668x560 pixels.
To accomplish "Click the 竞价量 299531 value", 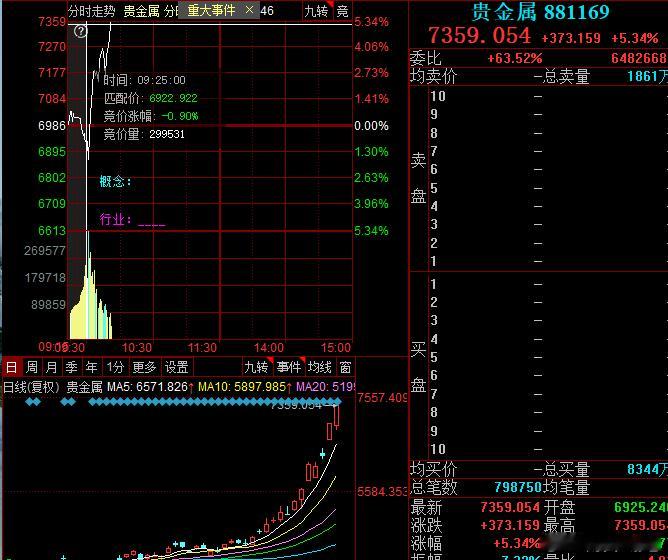I will coord(167,134).
